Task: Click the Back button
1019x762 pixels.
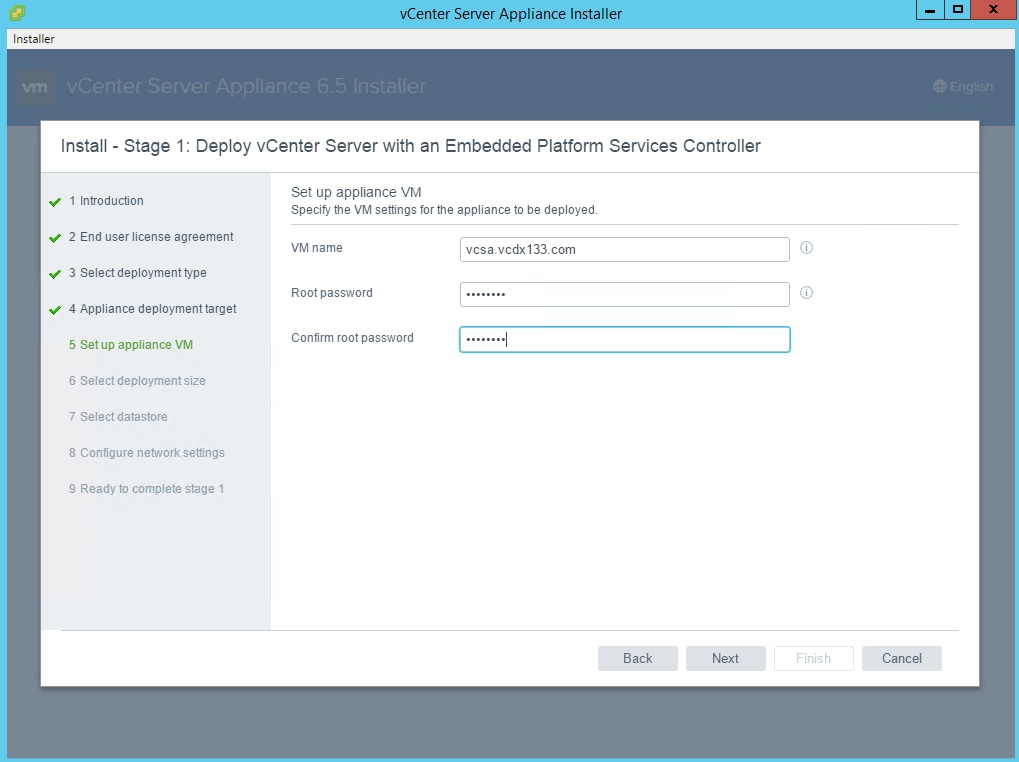Action: (637, 658)
